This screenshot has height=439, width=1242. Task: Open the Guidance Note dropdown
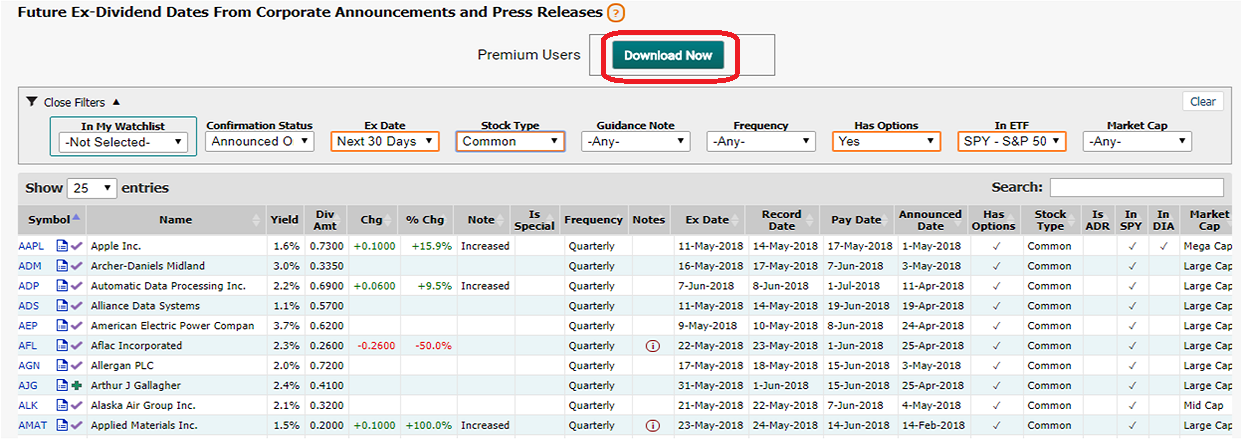click(x=635, y=142)
